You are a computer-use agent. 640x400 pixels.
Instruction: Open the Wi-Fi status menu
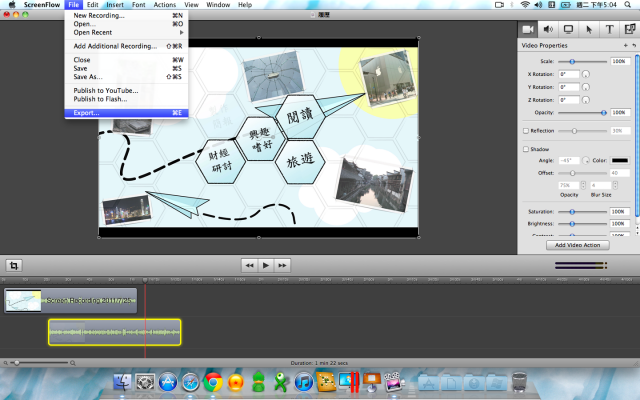pos(525,4)
